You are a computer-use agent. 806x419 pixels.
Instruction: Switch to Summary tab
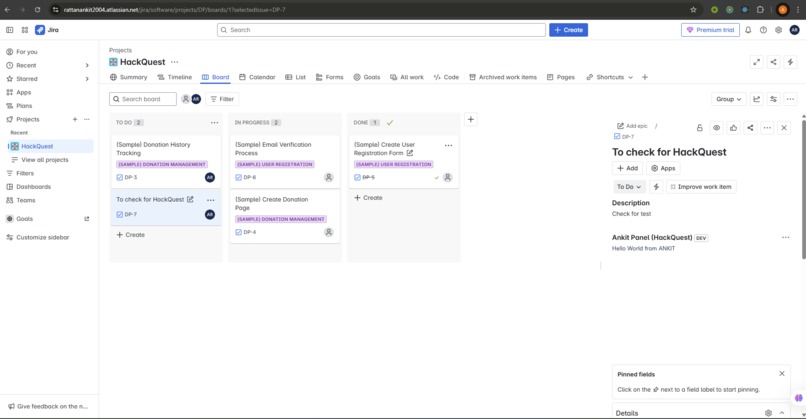(x=129, y=77)
